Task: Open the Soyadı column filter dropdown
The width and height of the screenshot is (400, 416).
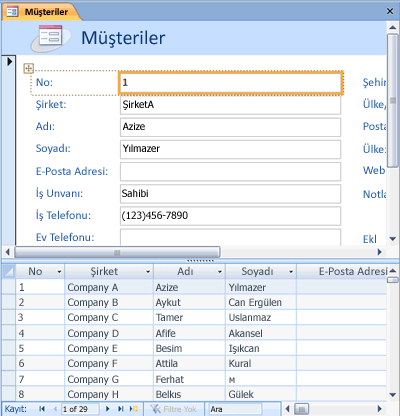Action: click(291, 272)
